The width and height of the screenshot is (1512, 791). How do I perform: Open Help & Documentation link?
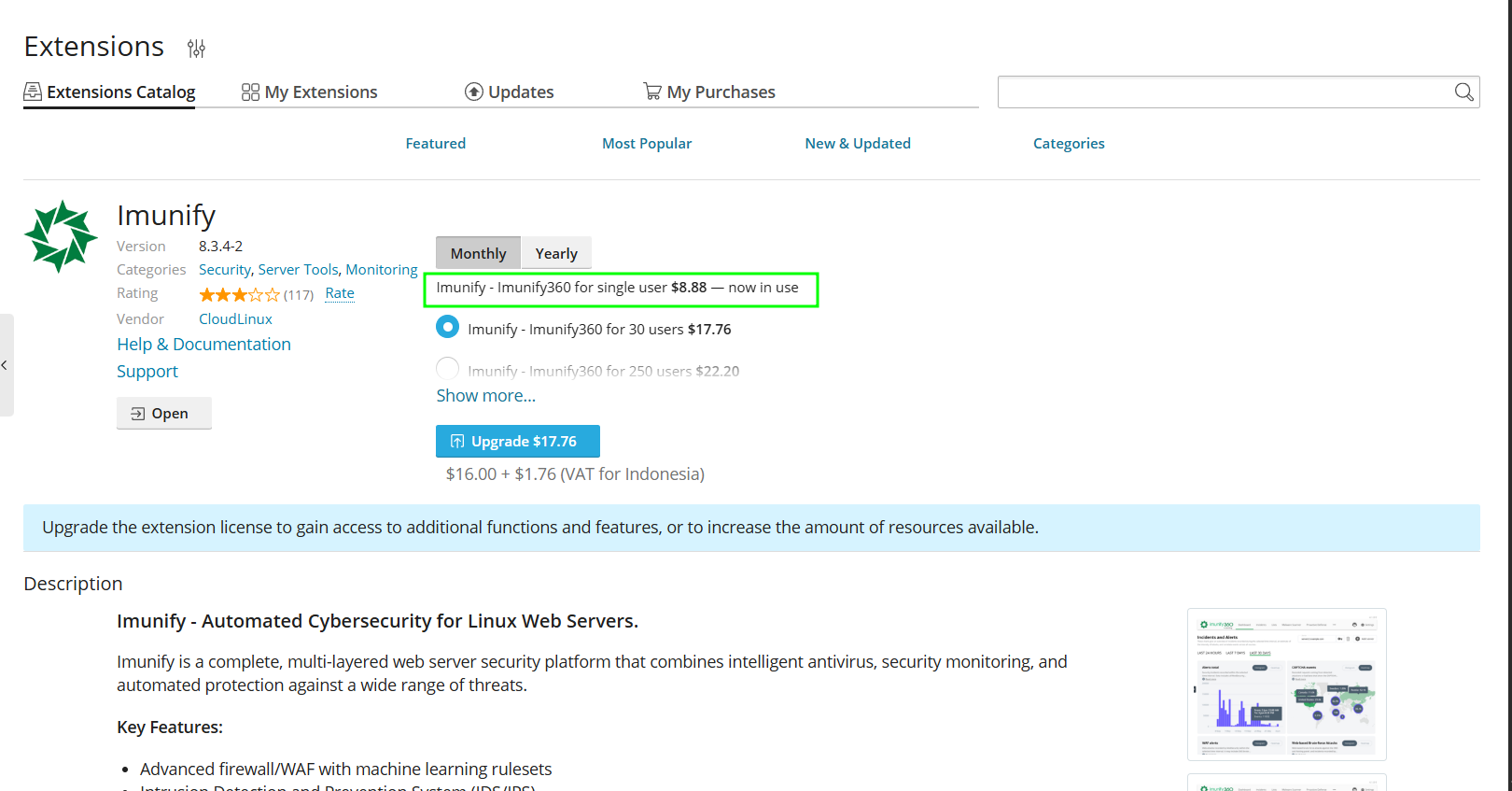(x=203, y=344)
